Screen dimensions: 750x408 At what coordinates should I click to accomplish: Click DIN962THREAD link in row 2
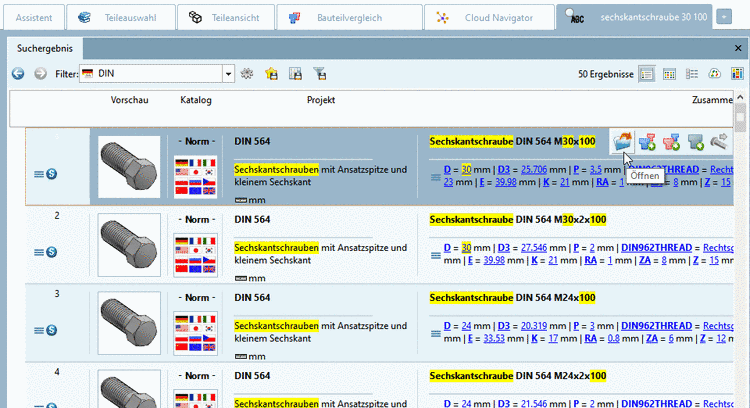[656, 248]
